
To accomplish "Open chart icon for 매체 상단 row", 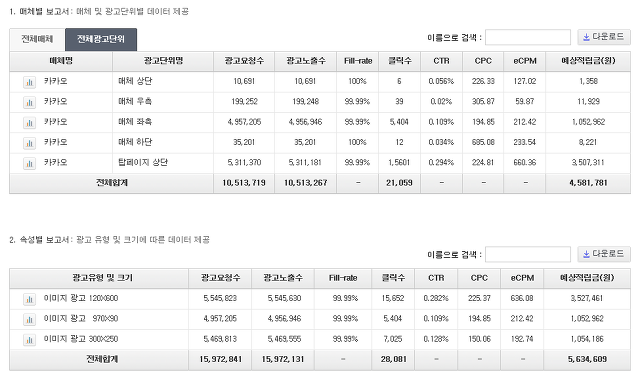I will coord(29,82).
